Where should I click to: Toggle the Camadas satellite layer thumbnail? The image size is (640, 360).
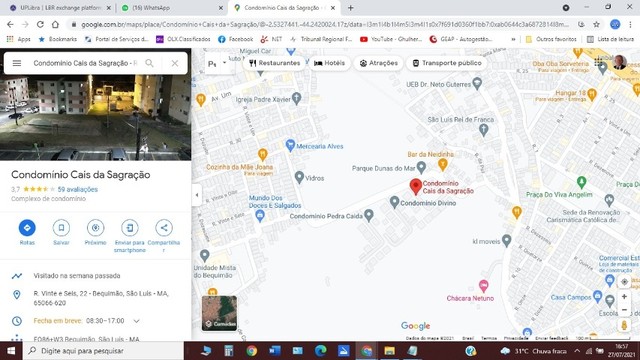[219, 313]
